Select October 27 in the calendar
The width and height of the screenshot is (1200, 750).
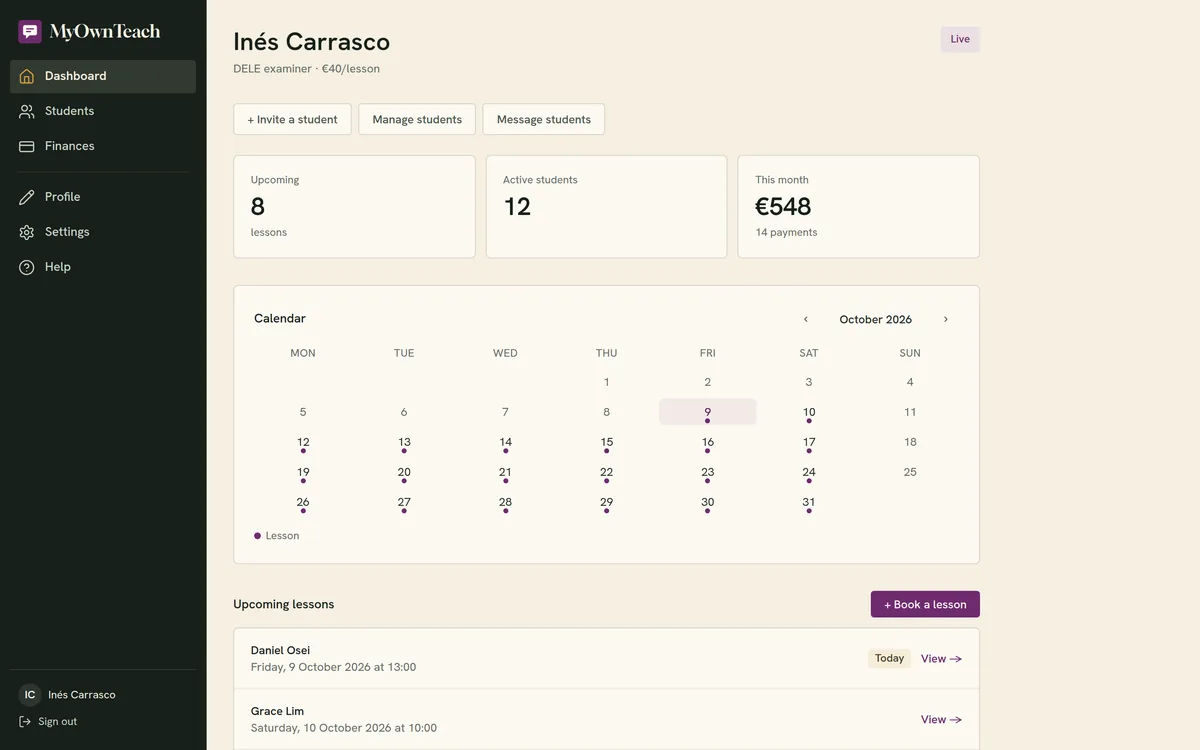(x=404, y=502)
